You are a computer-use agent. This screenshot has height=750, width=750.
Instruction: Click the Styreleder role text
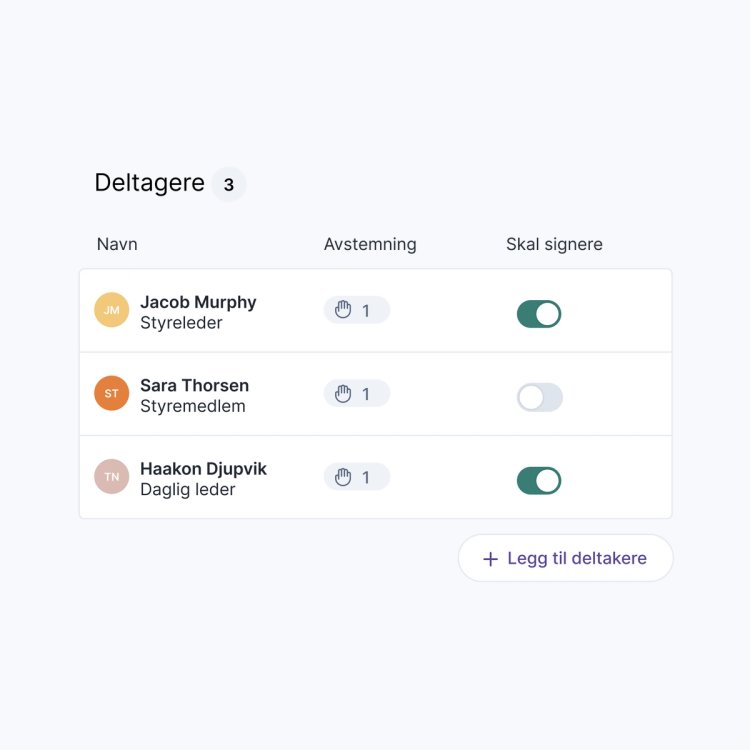181,323
